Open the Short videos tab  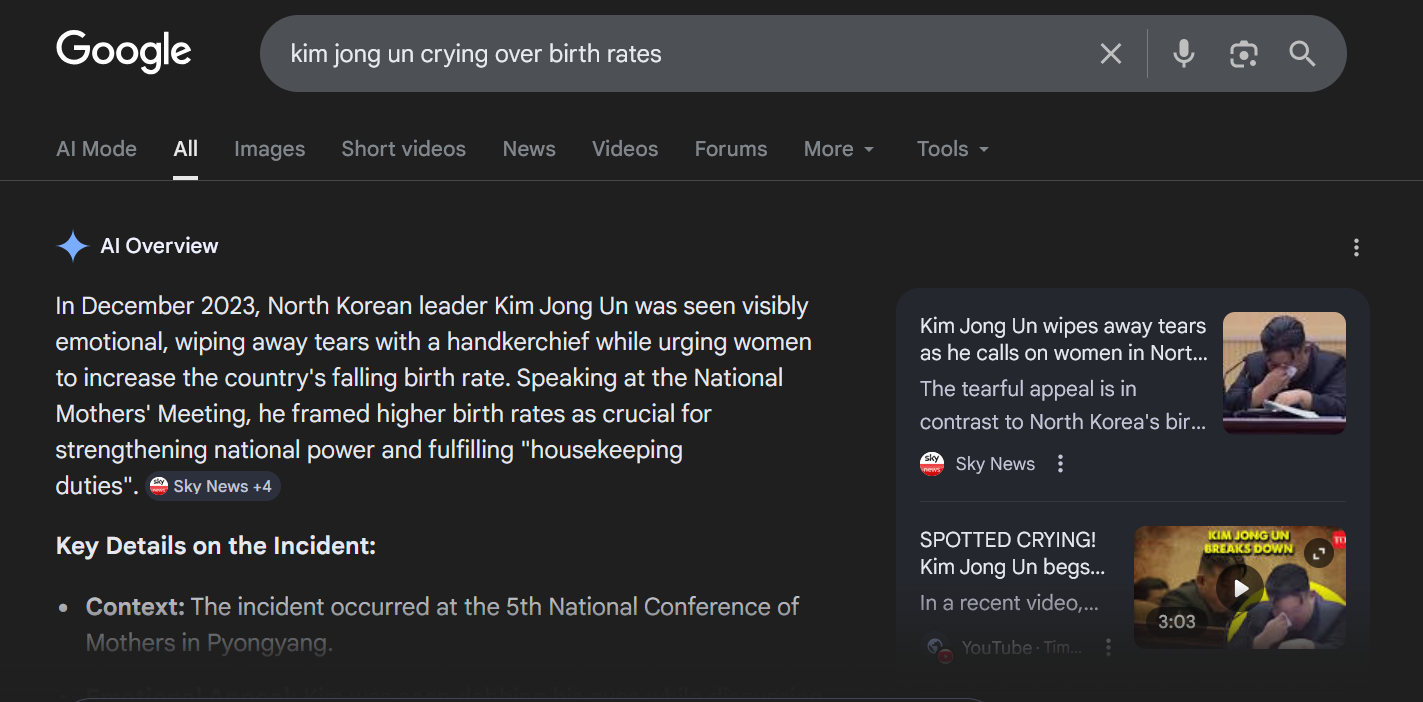404,149
